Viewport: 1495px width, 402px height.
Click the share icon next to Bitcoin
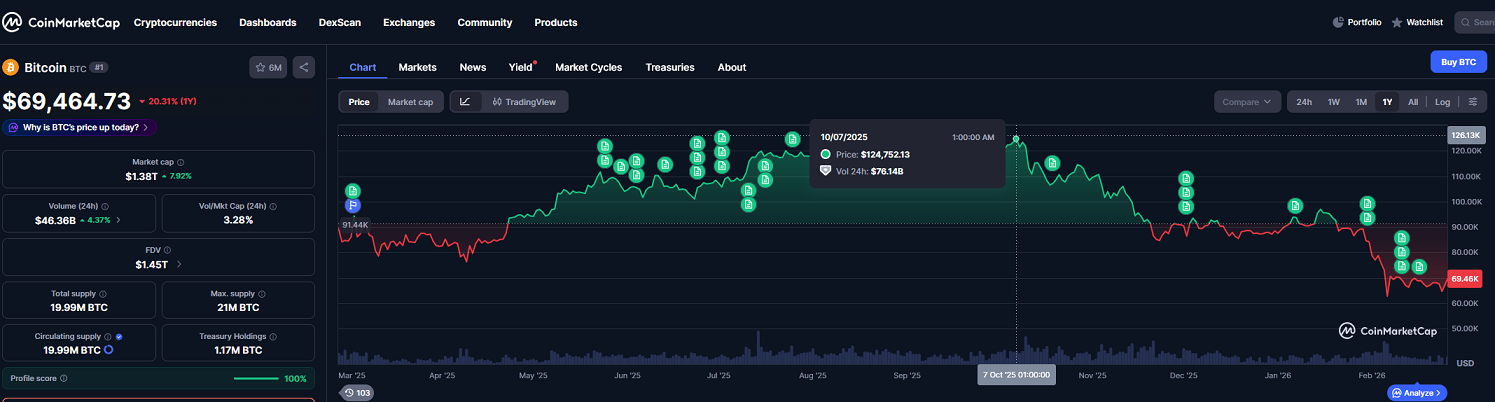tap(304, 68)
